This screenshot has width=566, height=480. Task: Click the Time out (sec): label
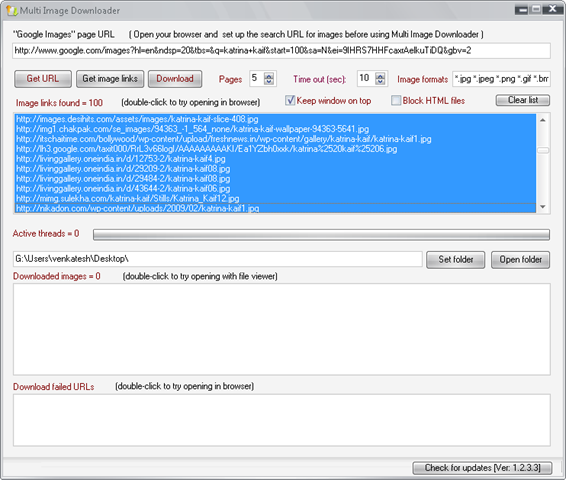tap(319, 79)
